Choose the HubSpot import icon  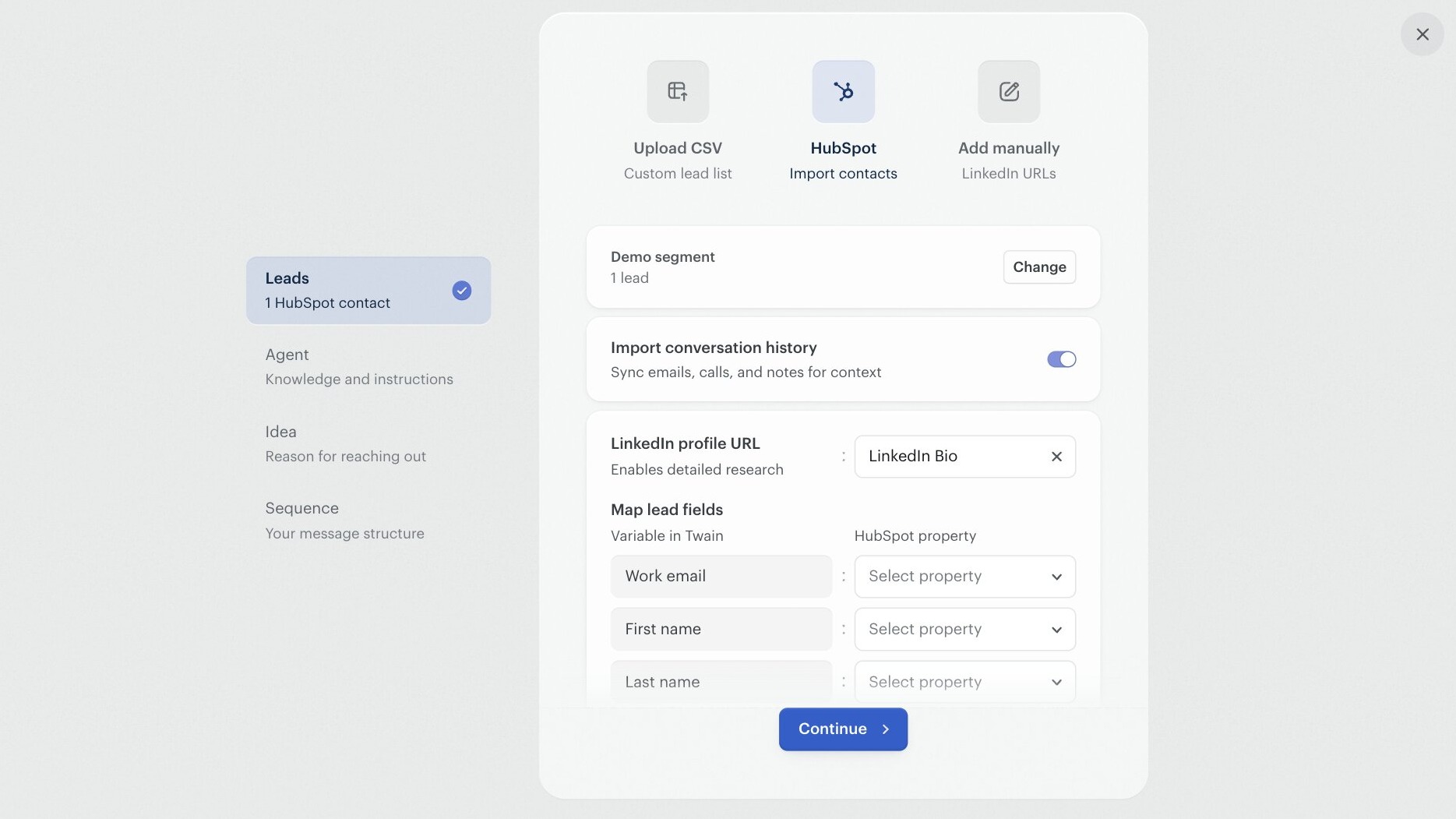[x=843, y=91]
